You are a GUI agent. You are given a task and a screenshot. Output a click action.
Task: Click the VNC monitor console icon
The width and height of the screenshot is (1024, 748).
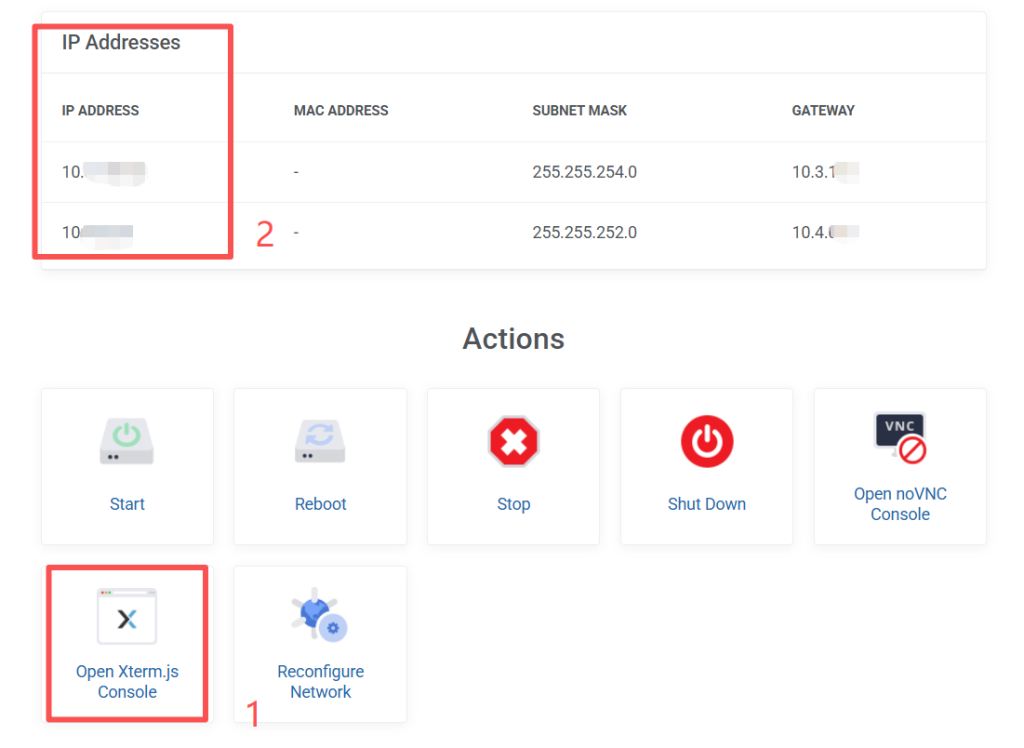(899, 438)
